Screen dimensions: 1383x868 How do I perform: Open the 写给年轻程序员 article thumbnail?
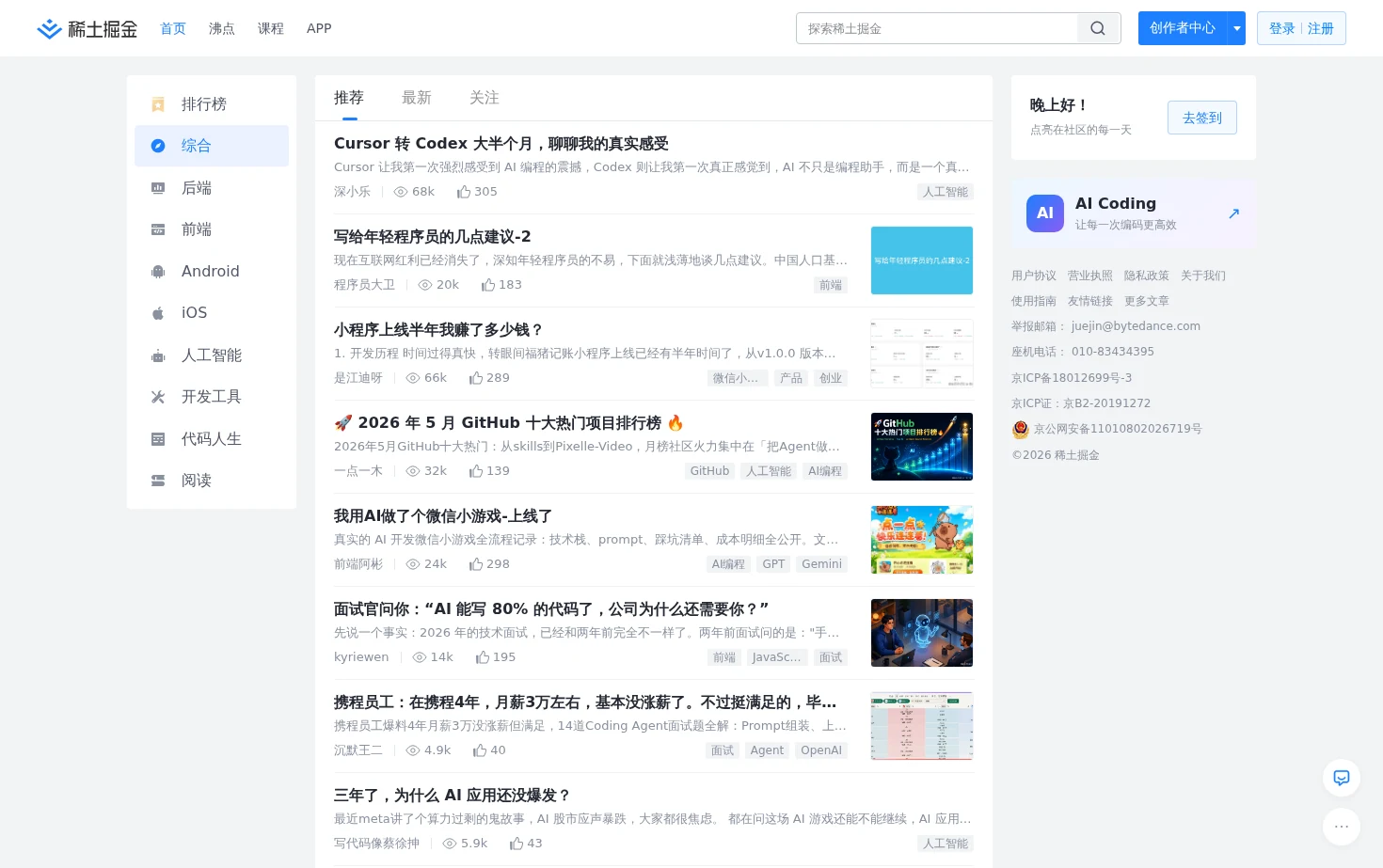[x=922, y=260]
